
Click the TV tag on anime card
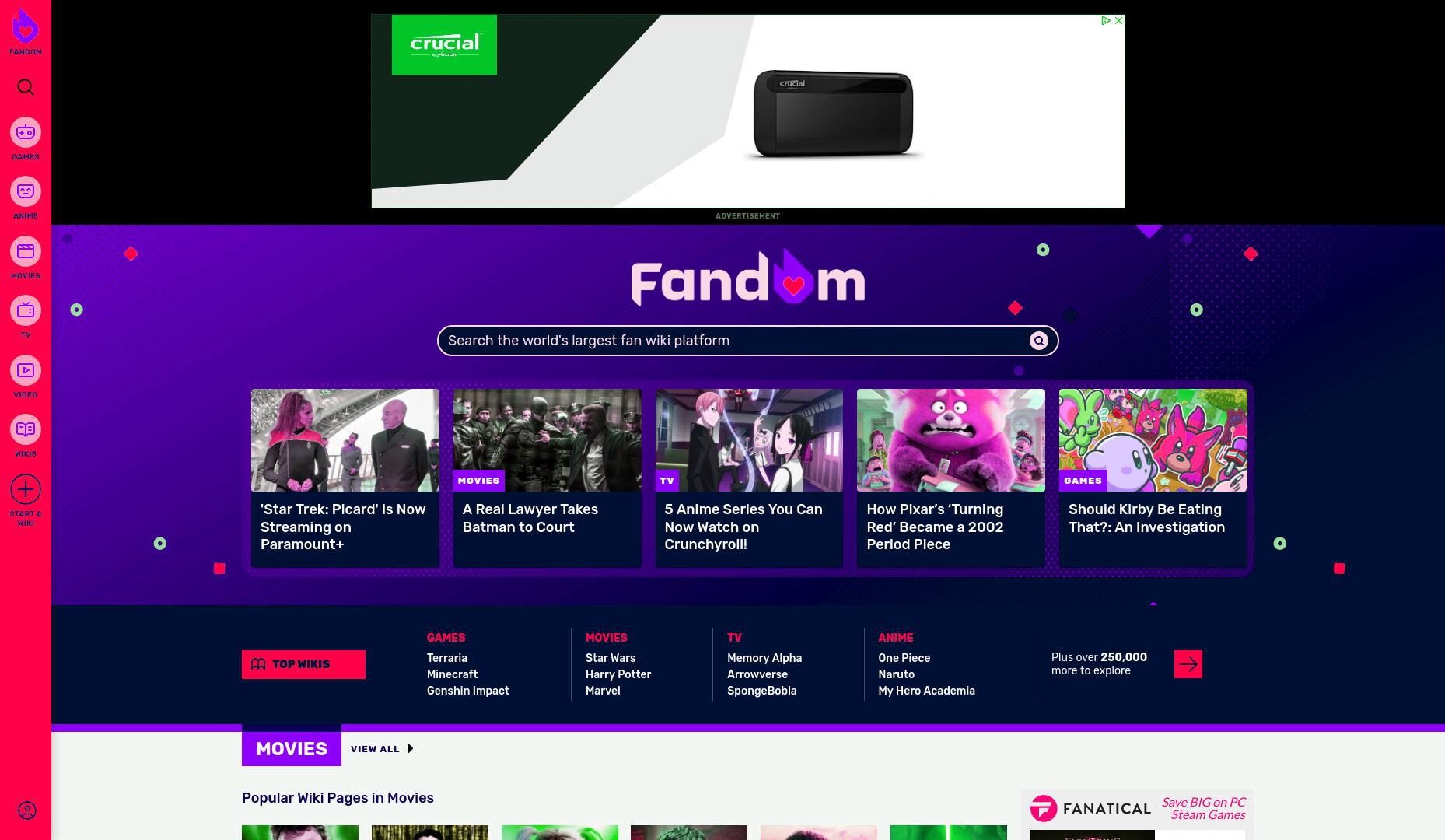click(667, 481)
